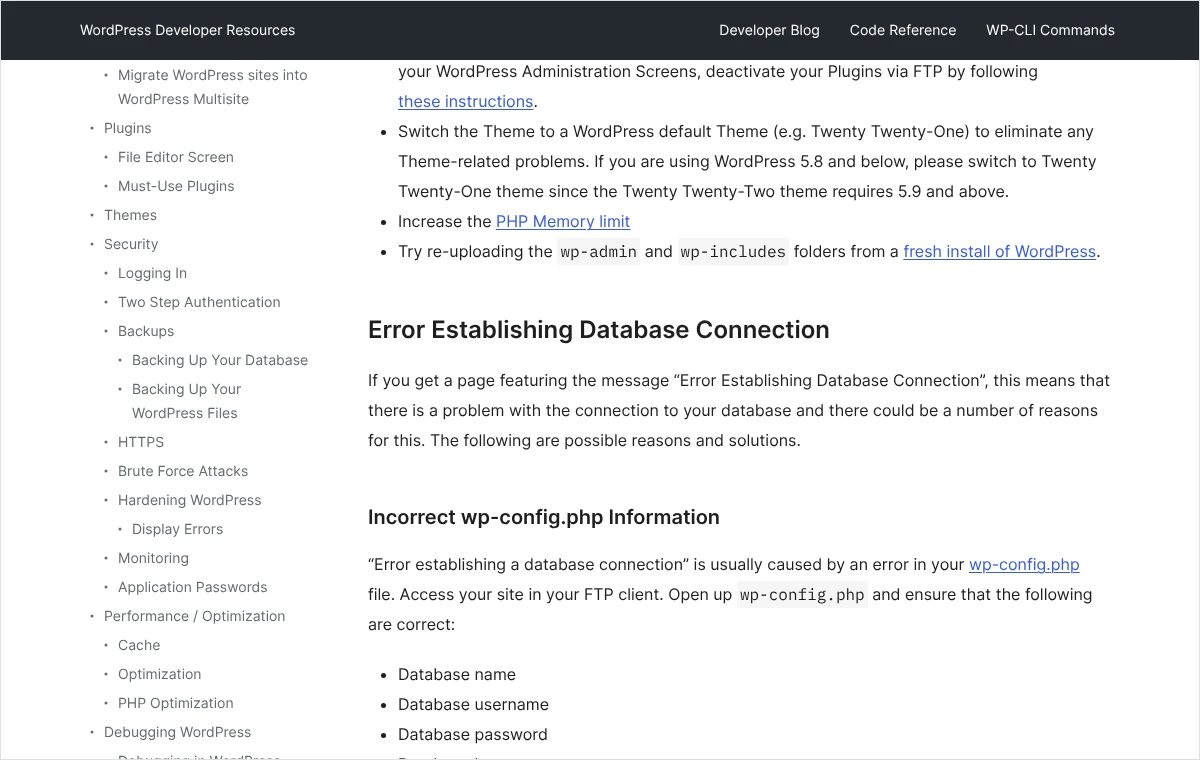1200x760 pixels.
Task: Go to PHP Optimization page
Action: pos(176,703)
